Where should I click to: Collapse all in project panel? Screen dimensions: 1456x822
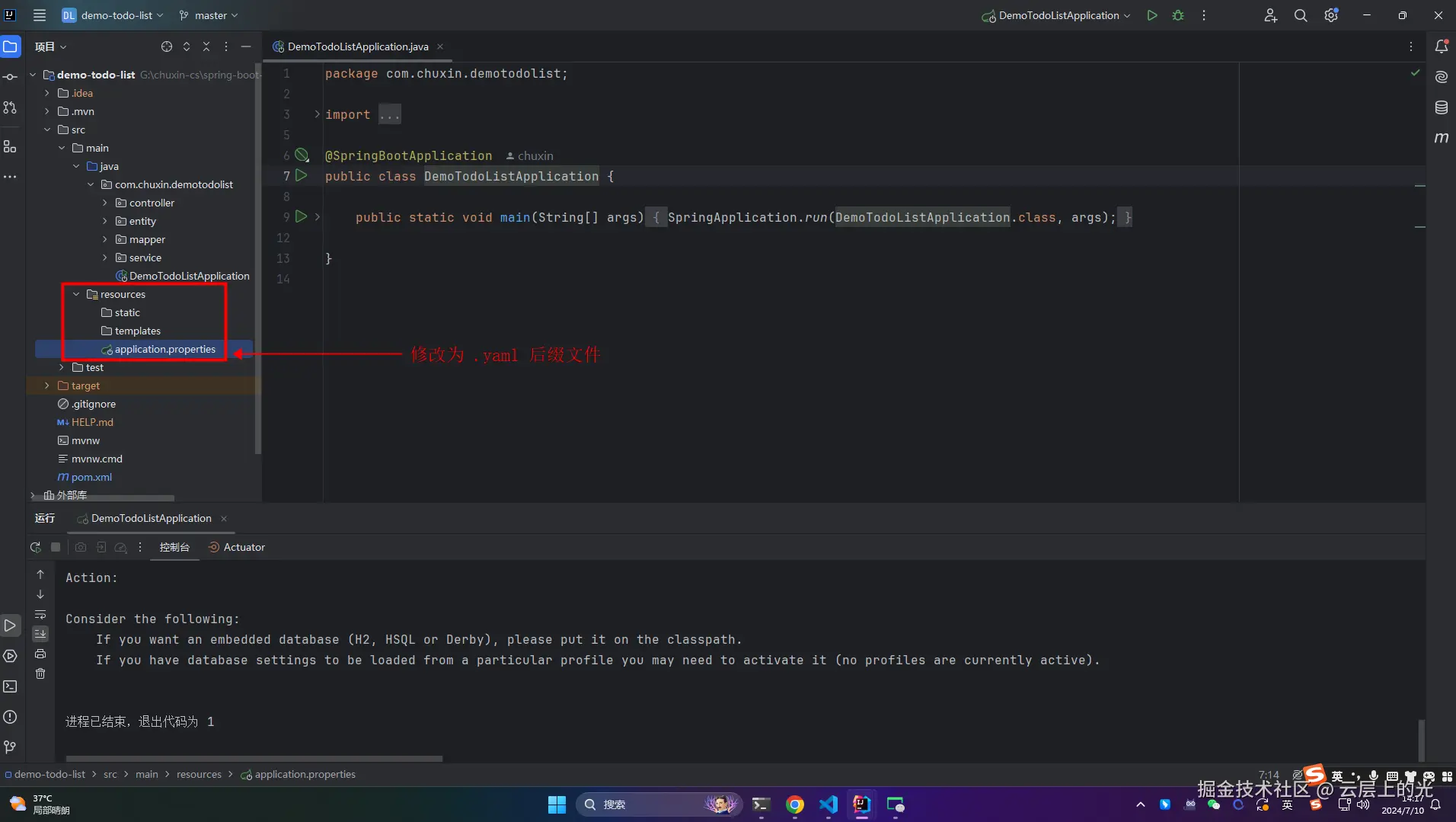pos(206,46)
